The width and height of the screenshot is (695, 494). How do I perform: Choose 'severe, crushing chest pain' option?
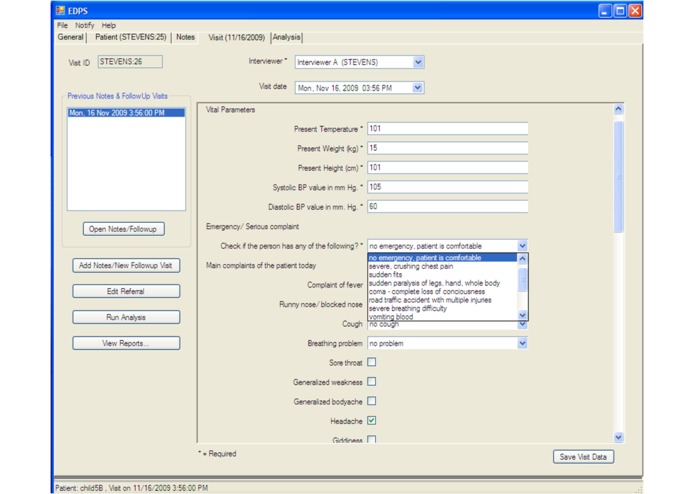pyautogui.click(x=442, y=266)
